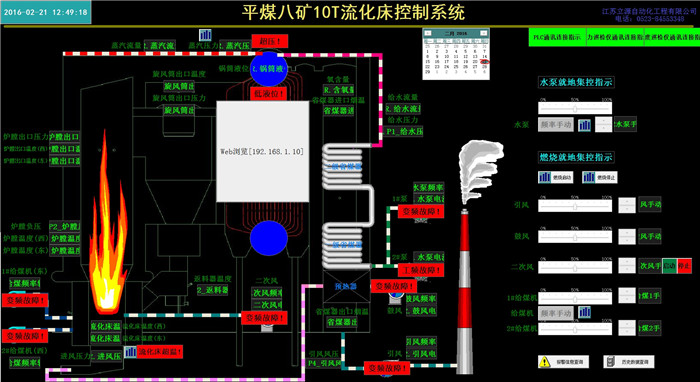Select PLC通讯连接指示 tab
Image resolution: width=700 pixels, height=382 pixels.
point(557,37)
